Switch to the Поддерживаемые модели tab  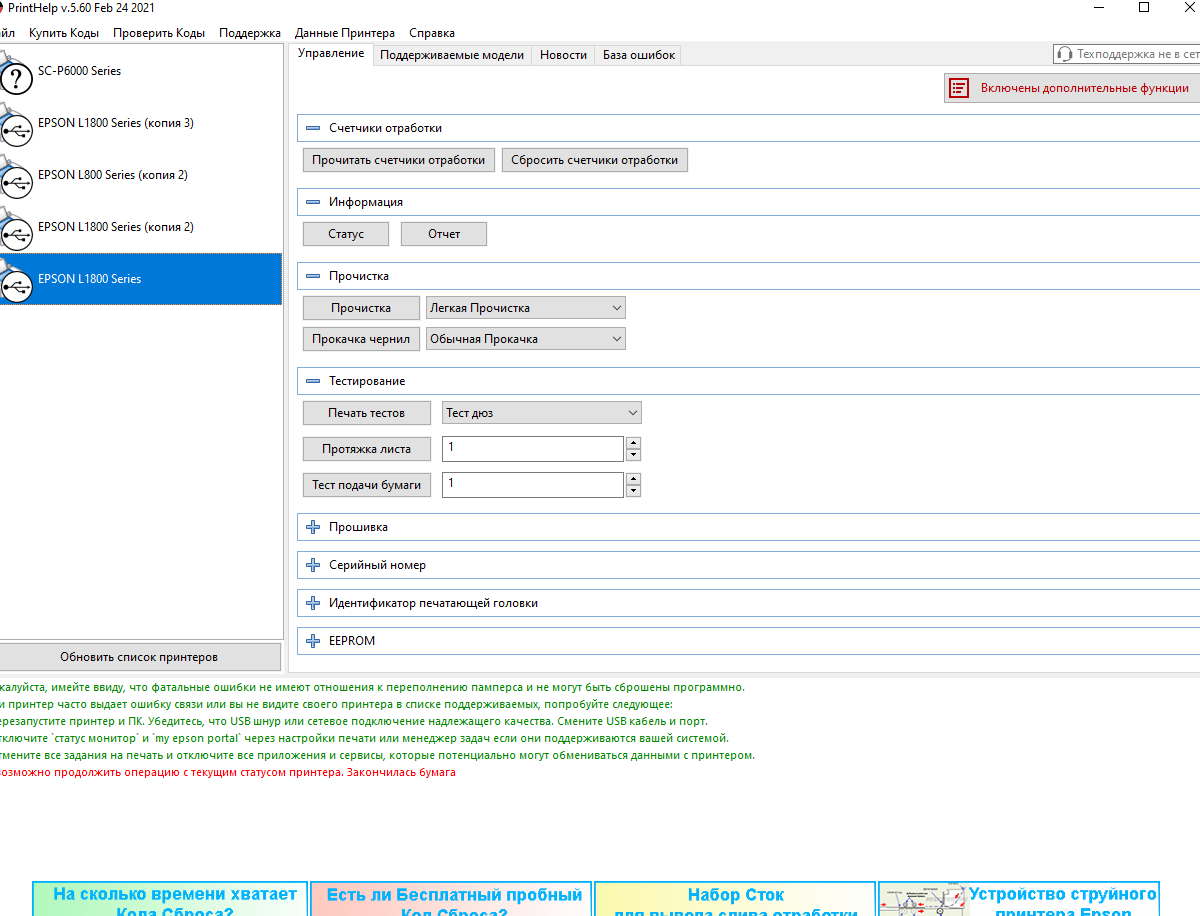tap(452, 55)
